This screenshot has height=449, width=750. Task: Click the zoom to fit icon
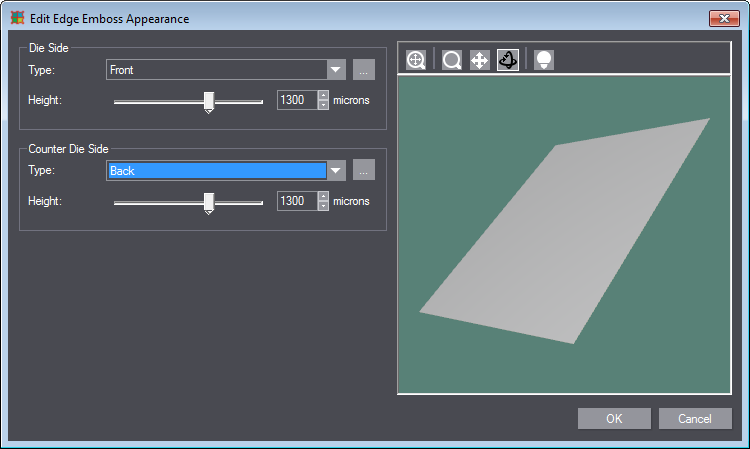click(x=416, y=60)
